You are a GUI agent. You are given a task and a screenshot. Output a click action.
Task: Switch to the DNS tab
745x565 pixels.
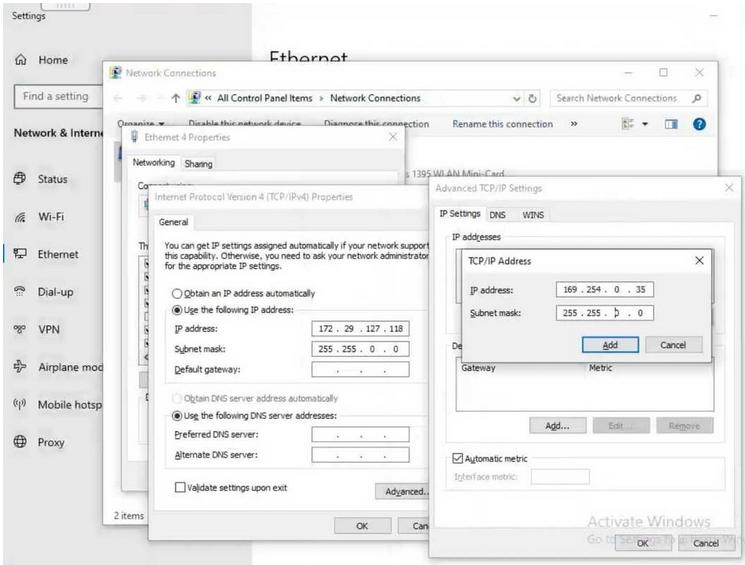point(497,214)
